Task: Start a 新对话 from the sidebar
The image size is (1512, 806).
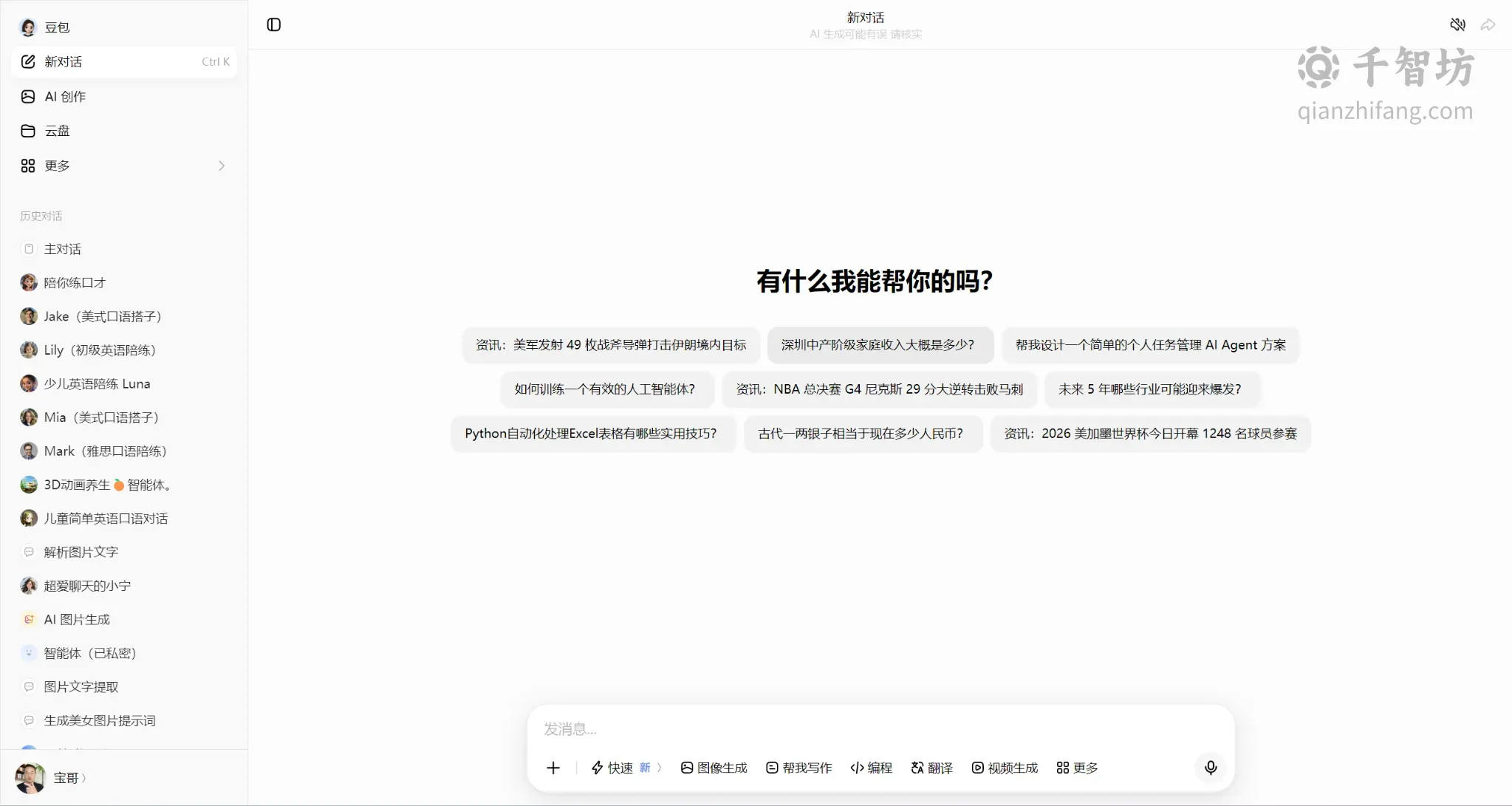Action: (x=124, y=61)
